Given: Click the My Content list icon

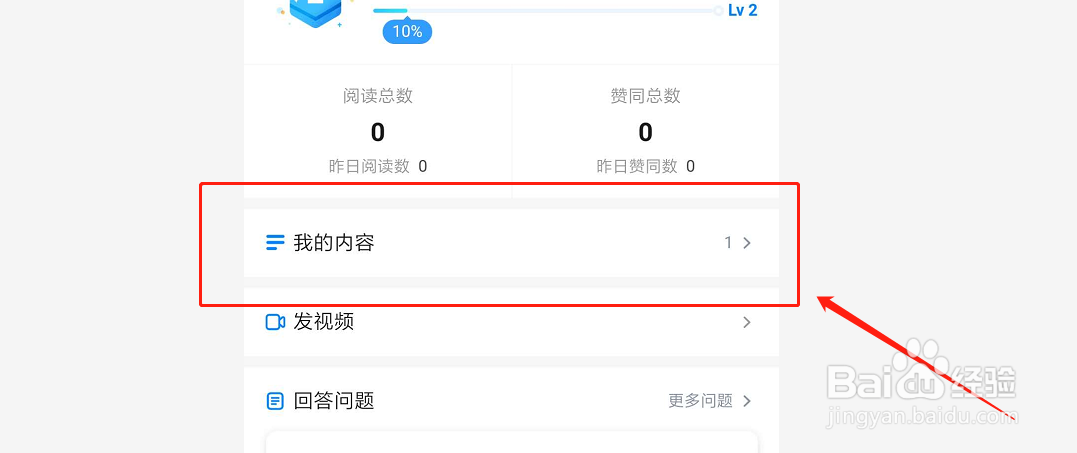Looking at the screenshot, I should coord(275,243).
